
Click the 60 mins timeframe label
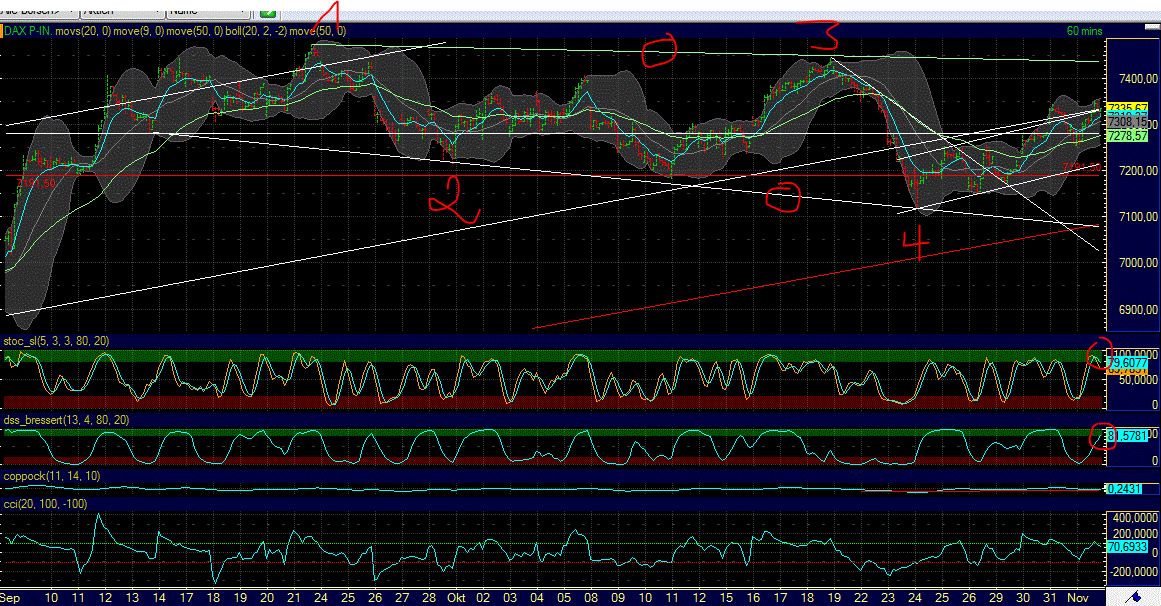1085,31
